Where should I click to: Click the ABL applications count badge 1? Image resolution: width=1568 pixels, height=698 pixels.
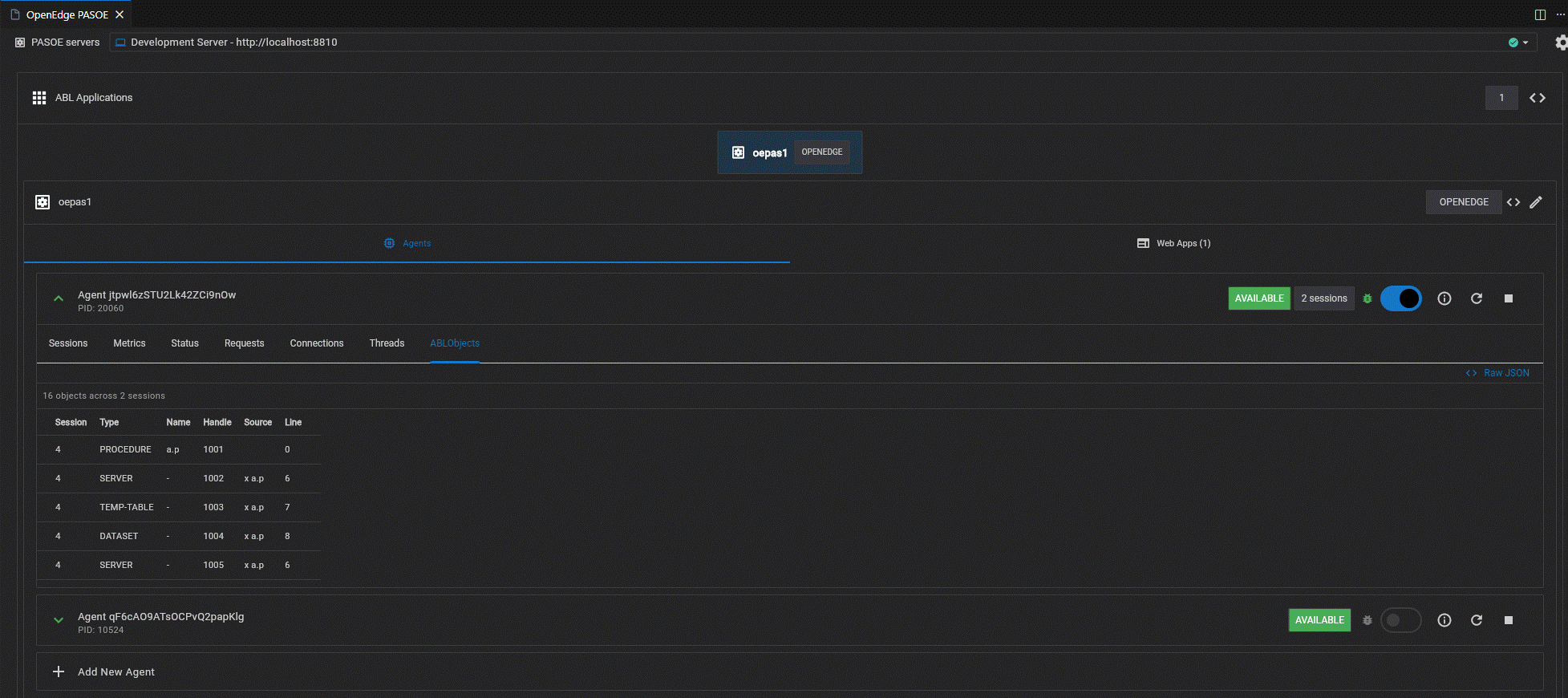click(1501, 98)
